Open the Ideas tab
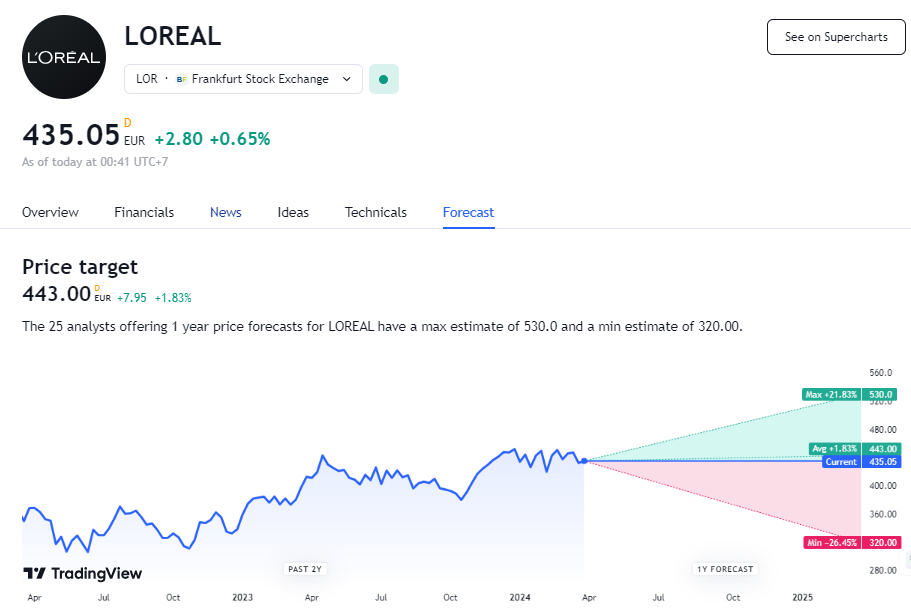911x616 pixels. 293,212
